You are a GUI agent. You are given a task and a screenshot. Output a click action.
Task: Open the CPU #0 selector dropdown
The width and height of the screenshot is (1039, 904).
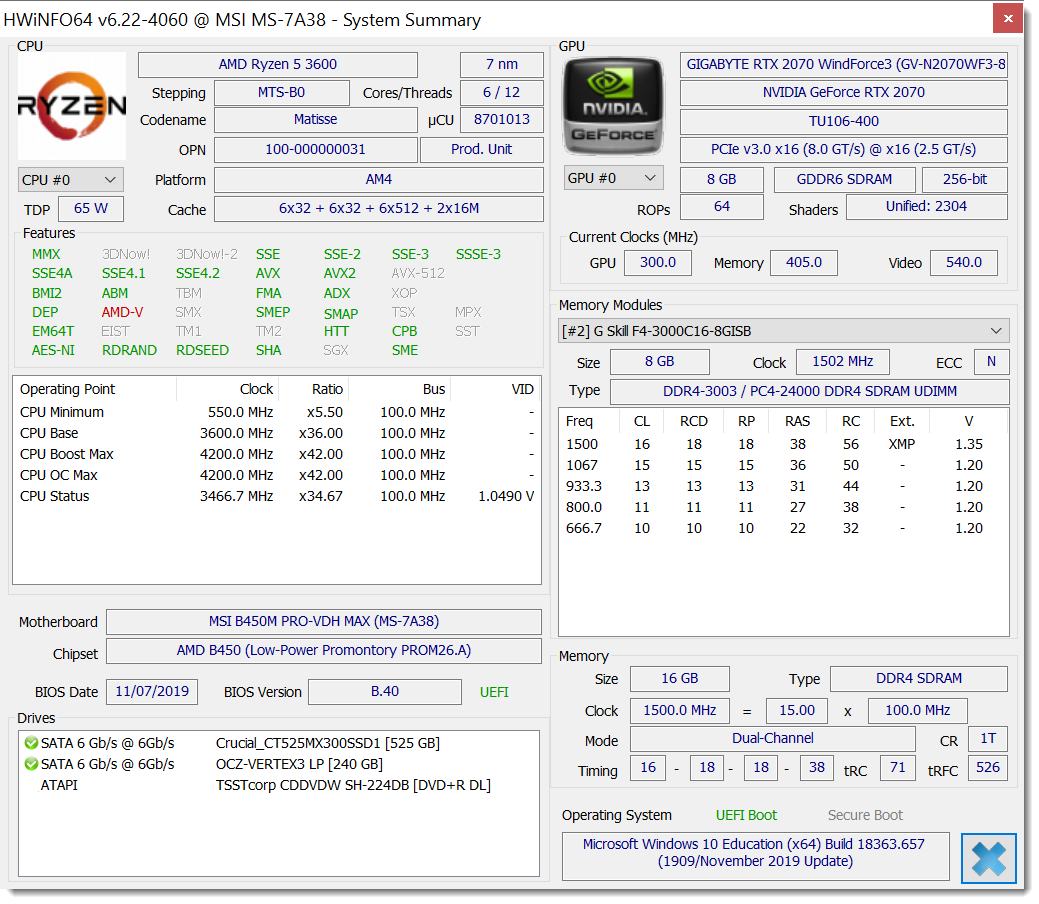(x=70, y=180)
